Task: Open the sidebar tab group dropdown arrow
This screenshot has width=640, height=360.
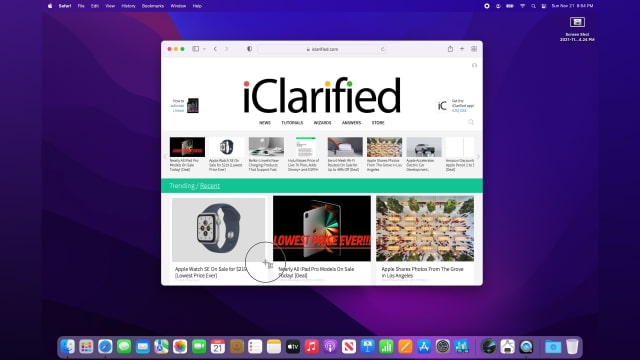Action: (x=204, y=49)
